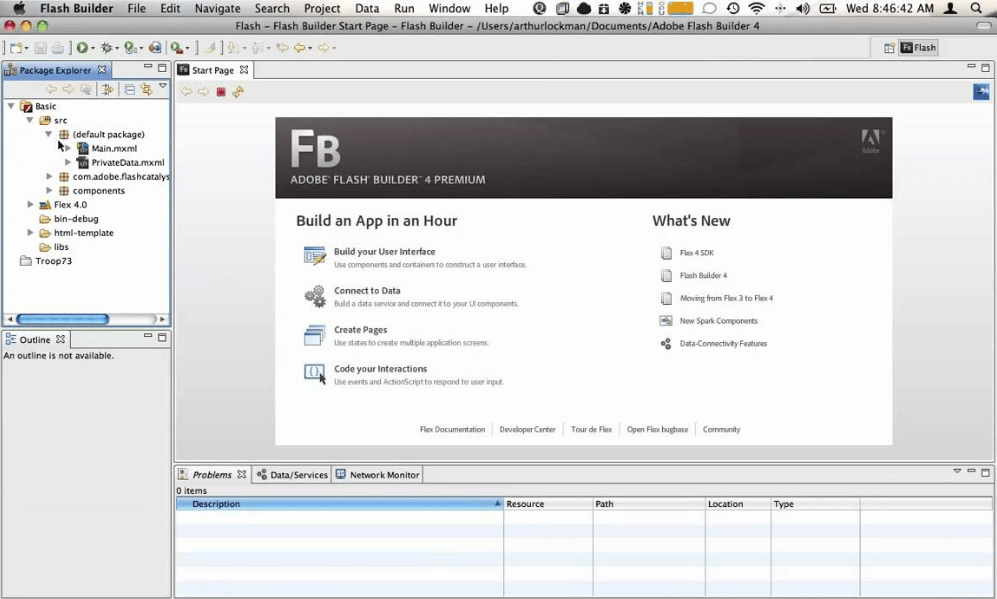
Task: Collapse the Basic project node
Action: pos(11,106)
